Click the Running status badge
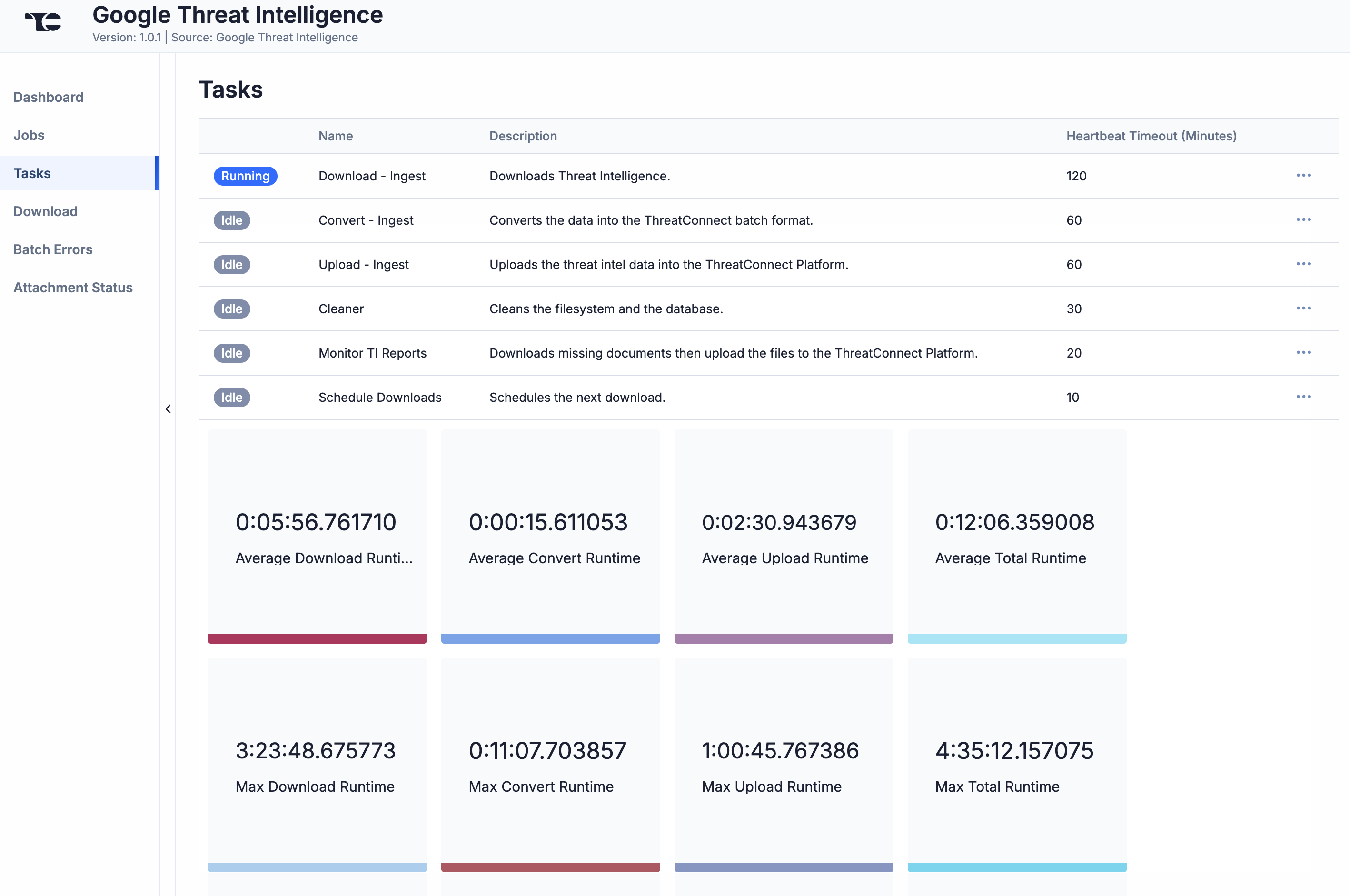The width and height of the screenshot is (1350, 896). [x=245, y=176]
